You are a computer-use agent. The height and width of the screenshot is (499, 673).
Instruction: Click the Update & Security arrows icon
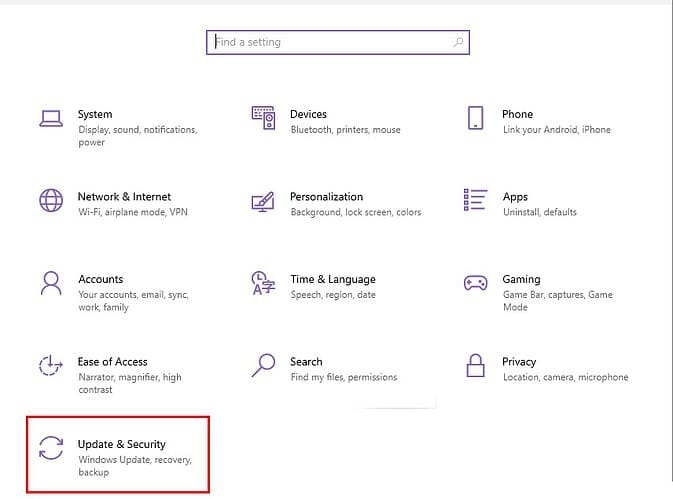click(x=51, y=448)
